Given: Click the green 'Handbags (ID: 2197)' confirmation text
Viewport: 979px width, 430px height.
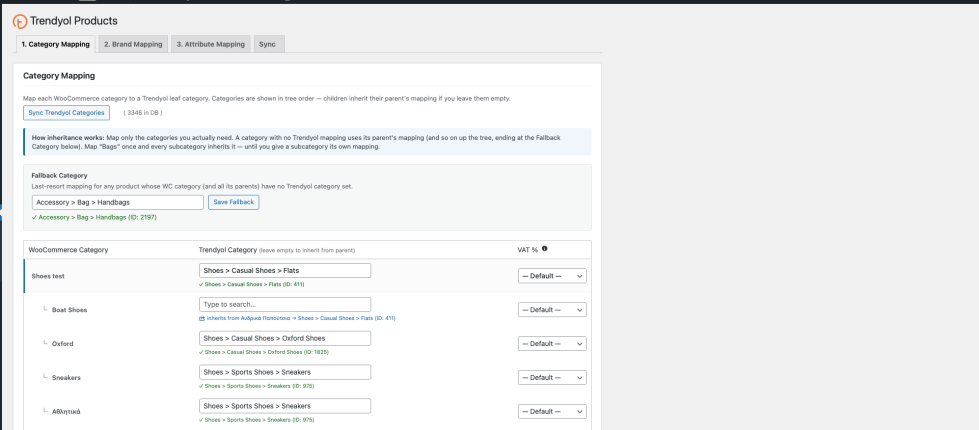Looking at the screenshot, I should click(94, 217).
